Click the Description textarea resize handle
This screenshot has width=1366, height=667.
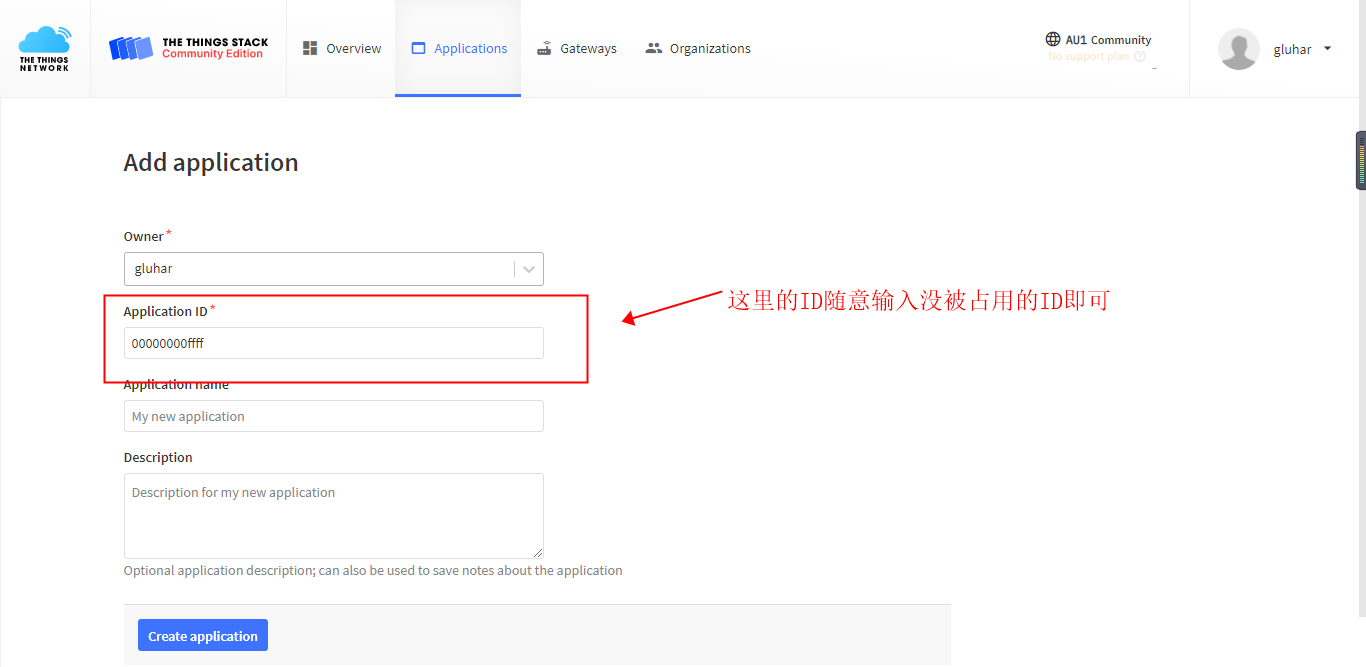(538, 552)
